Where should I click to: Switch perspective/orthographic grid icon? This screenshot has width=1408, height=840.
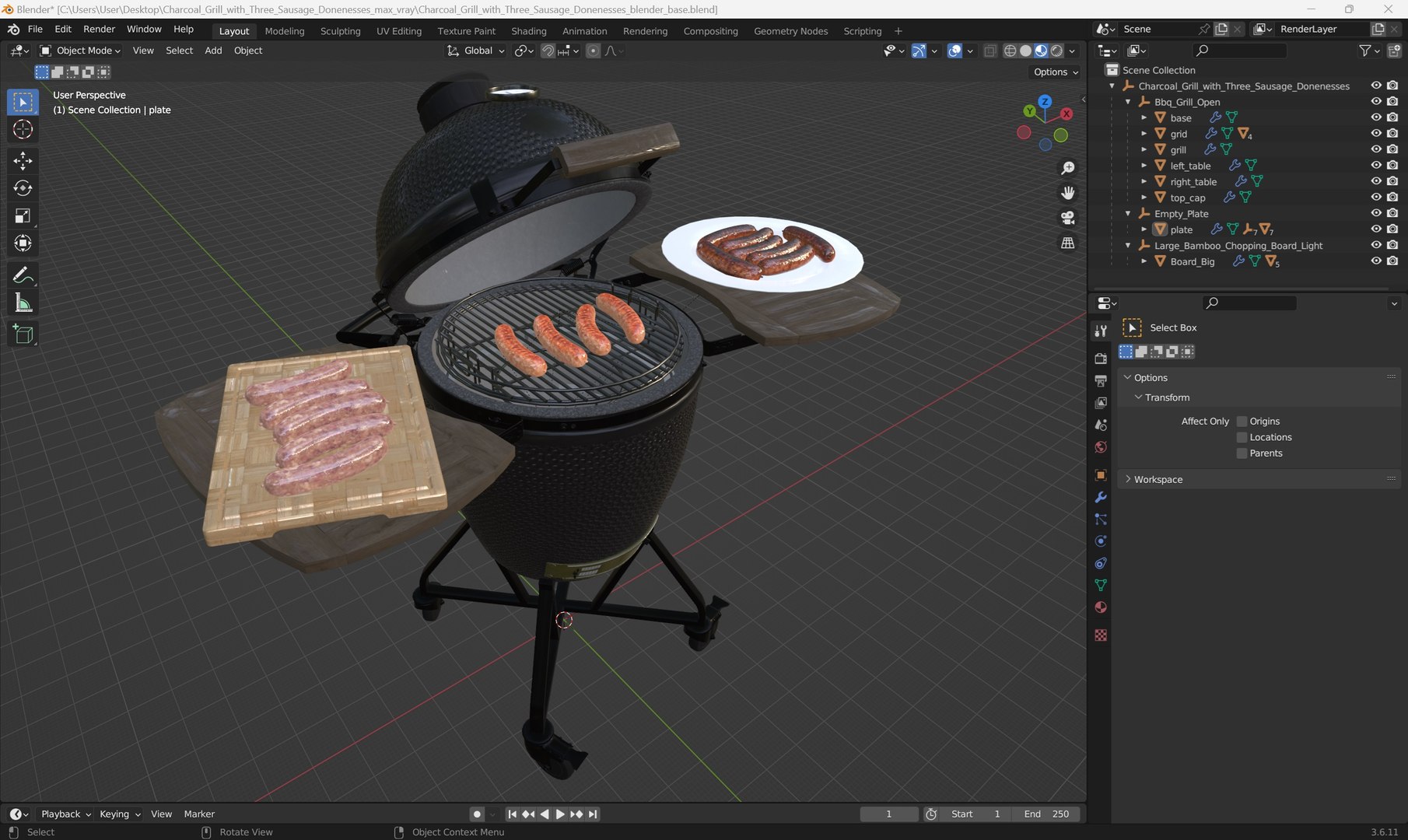point(1068,243)
